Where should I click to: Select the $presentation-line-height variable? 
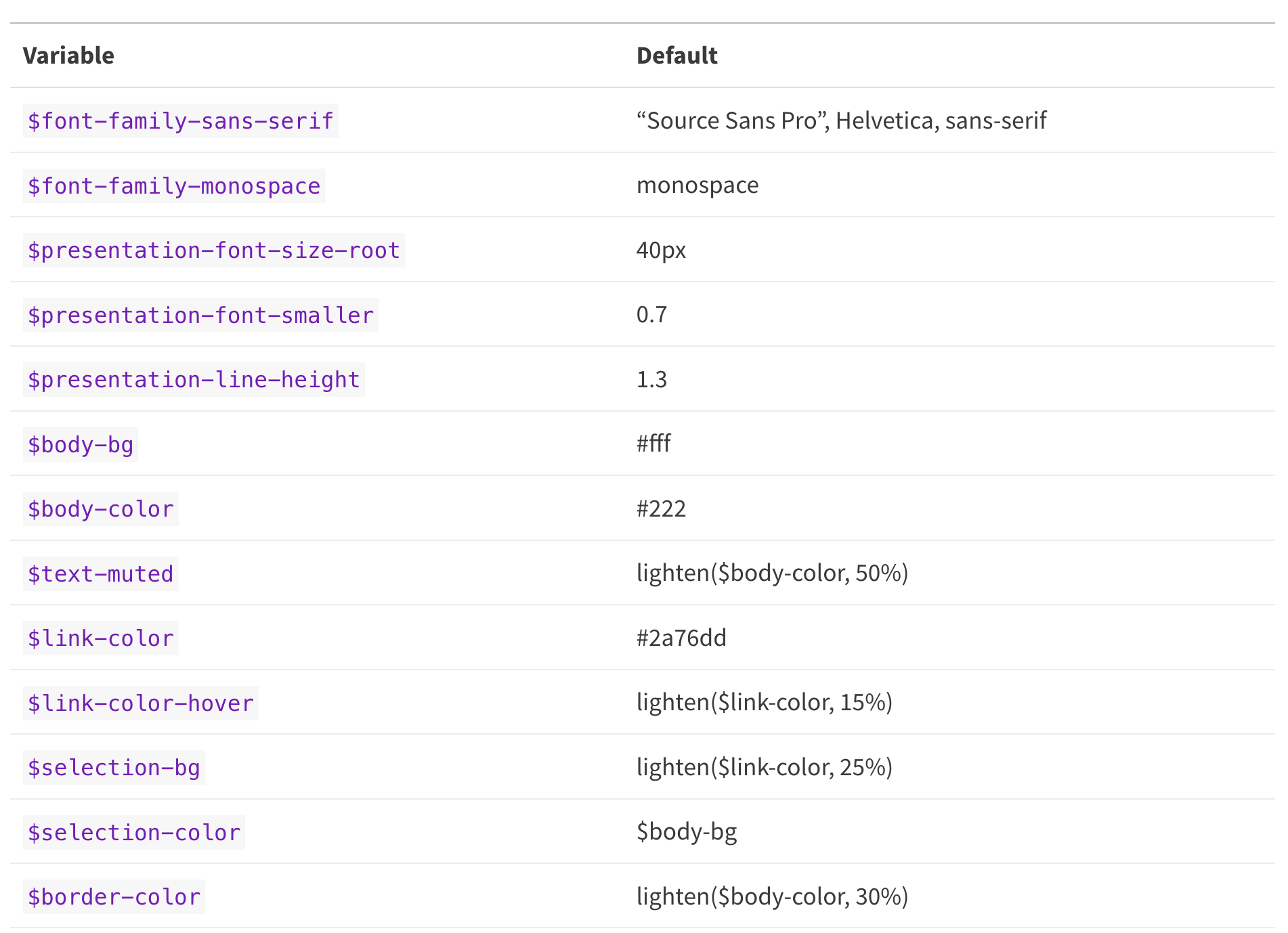pos(194,380)
